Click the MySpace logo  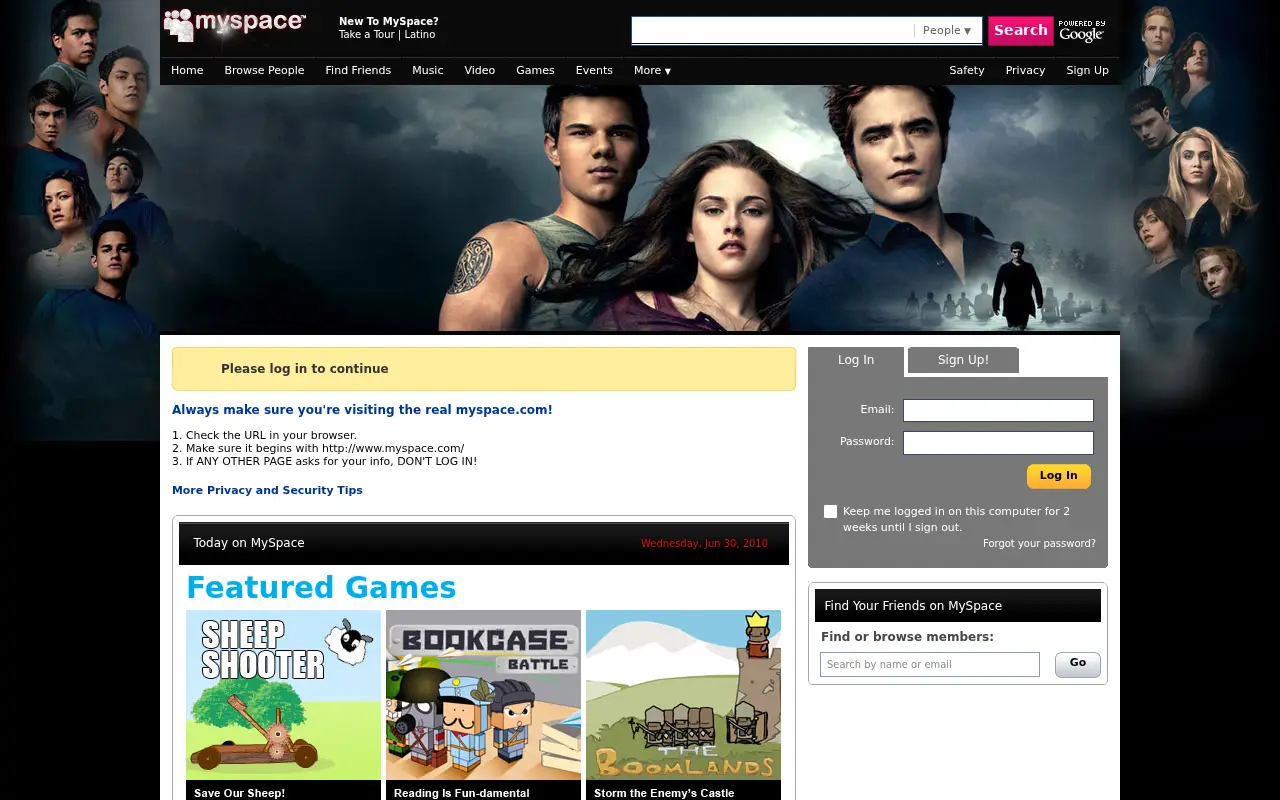coord(235,24)
